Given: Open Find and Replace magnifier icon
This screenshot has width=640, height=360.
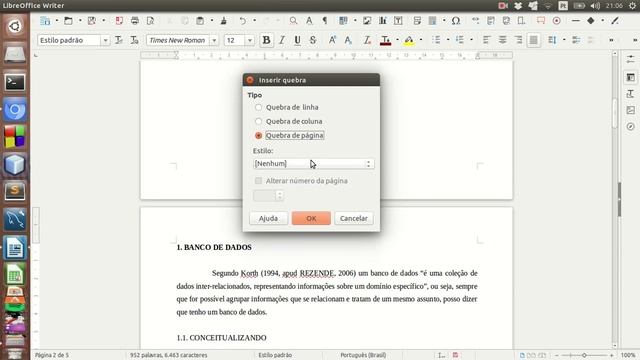Looking at the screenshot, I should pos(293,20).
